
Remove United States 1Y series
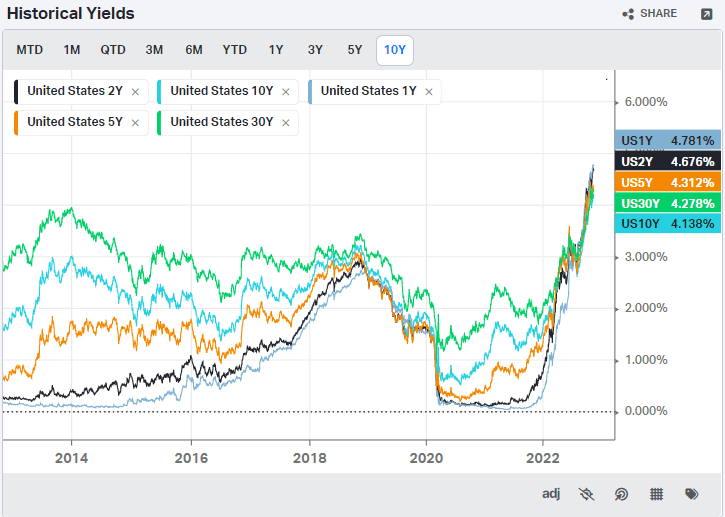click(429, 92)
